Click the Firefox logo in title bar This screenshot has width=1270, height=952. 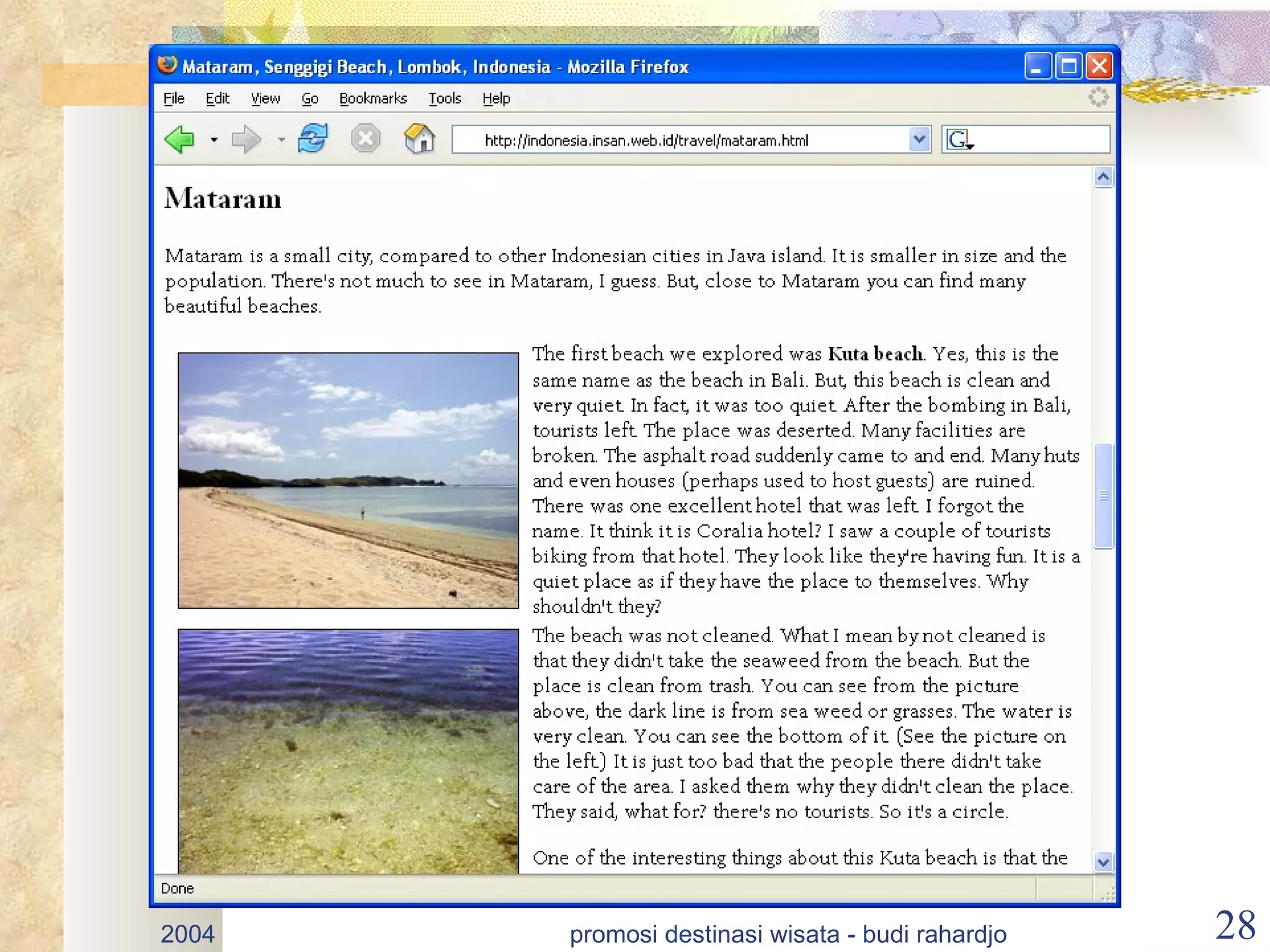[x=167, y=65]
